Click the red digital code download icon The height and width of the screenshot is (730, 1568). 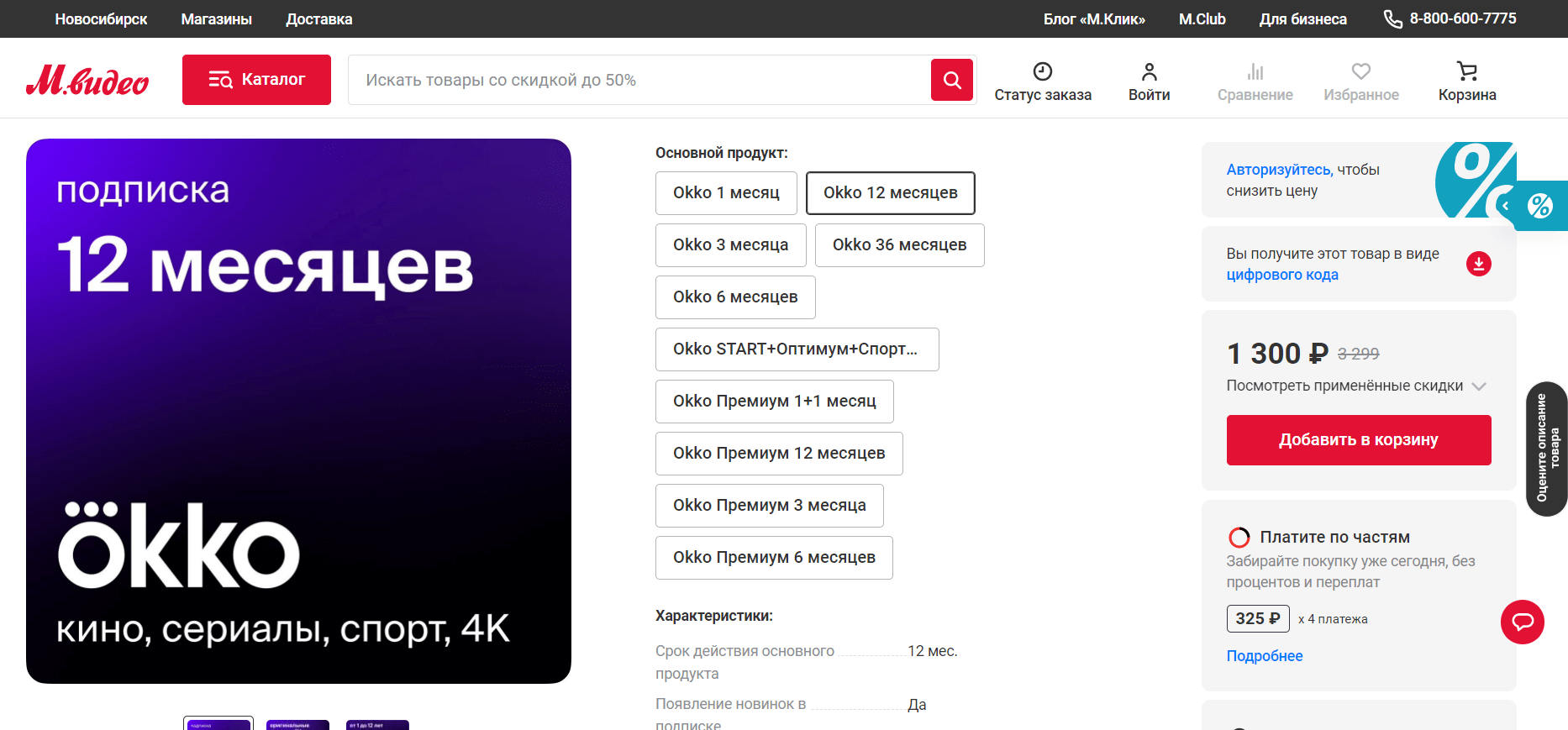point(1478,264)
